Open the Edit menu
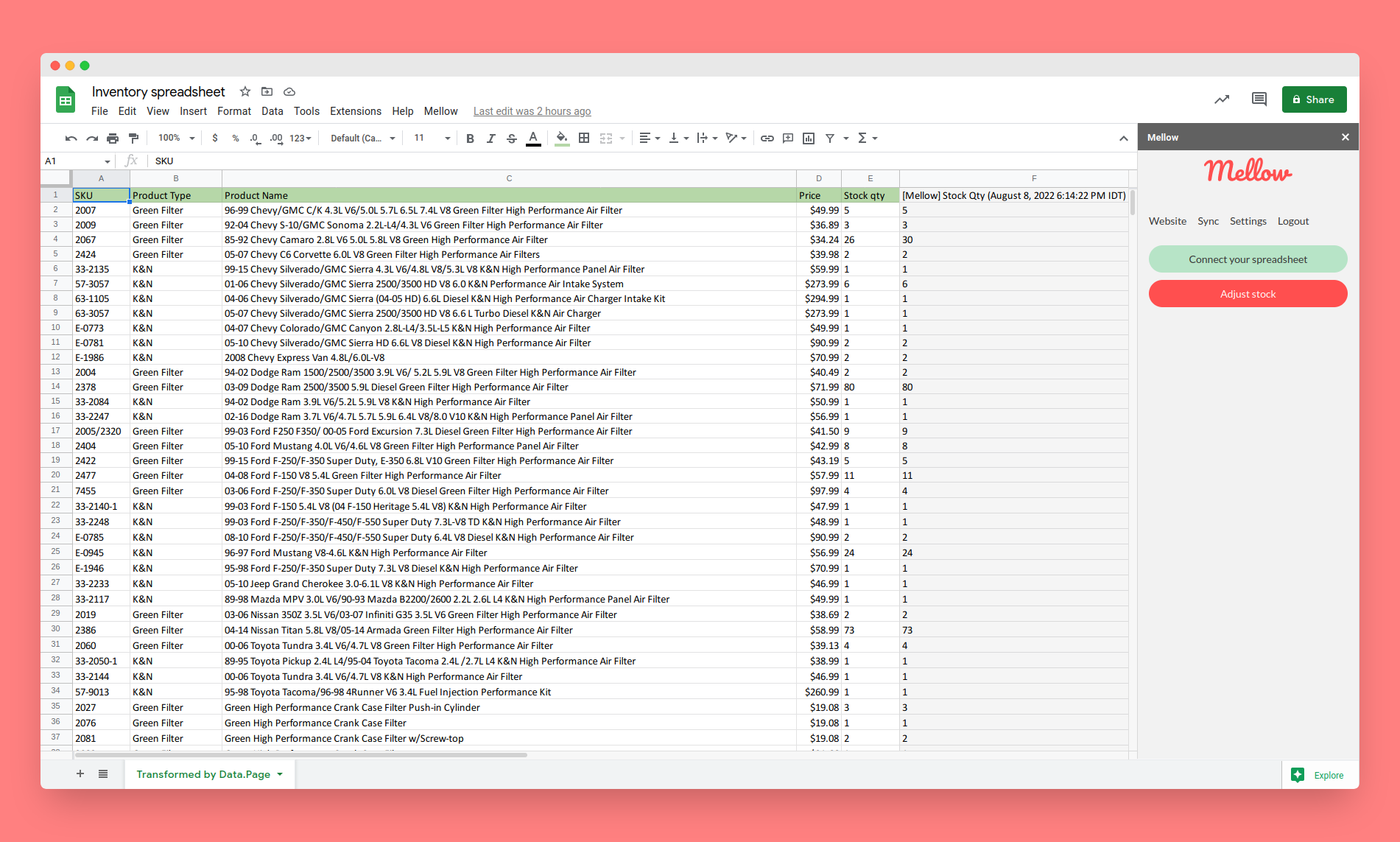 [127, 111]
